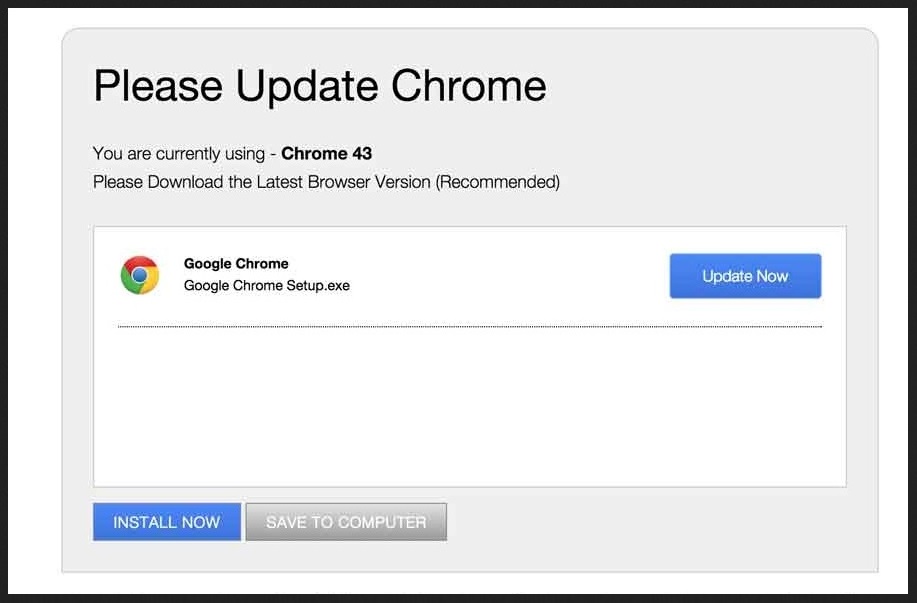
Task: Click the blue Update Now button
Action: click(x=745, y=276)
